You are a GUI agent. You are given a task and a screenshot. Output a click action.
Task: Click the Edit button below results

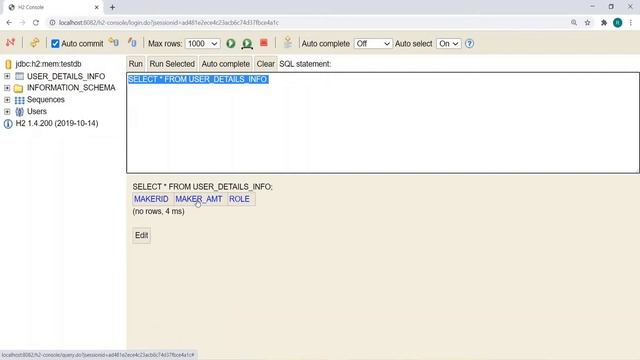141,236
